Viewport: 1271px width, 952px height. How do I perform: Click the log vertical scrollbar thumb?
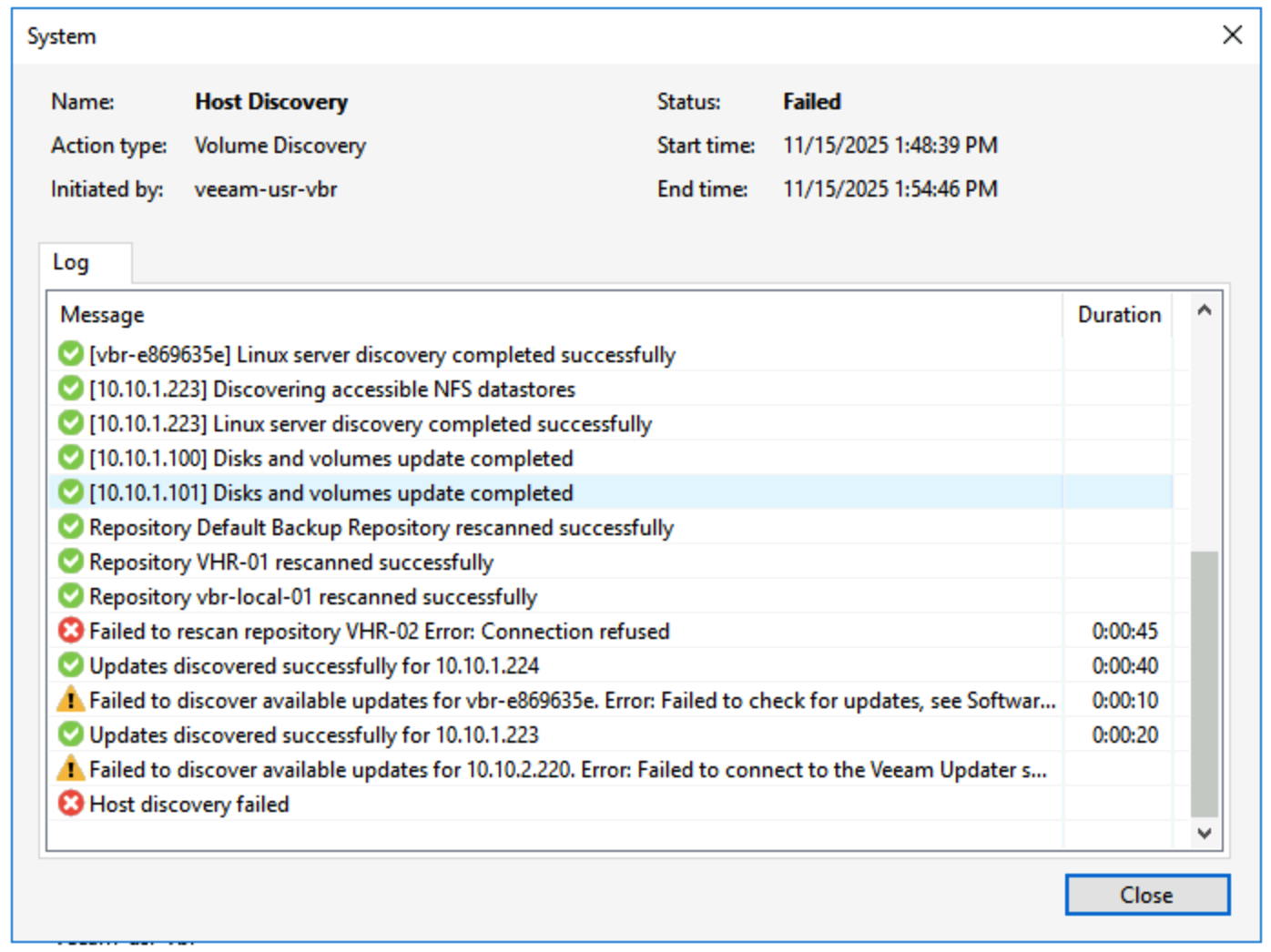point(1204,683)
